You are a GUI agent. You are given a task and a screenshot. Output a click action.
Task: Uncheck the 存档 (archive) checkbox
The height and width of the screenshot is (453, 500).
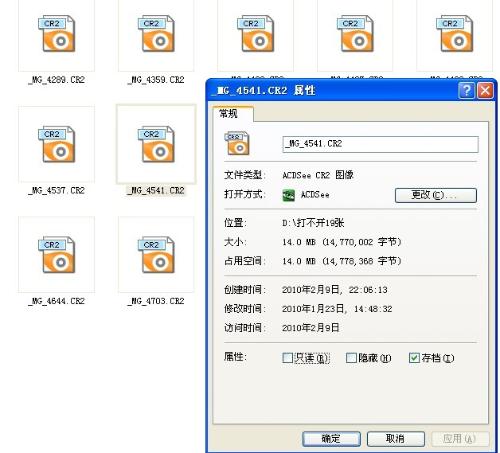pos(414,358)
